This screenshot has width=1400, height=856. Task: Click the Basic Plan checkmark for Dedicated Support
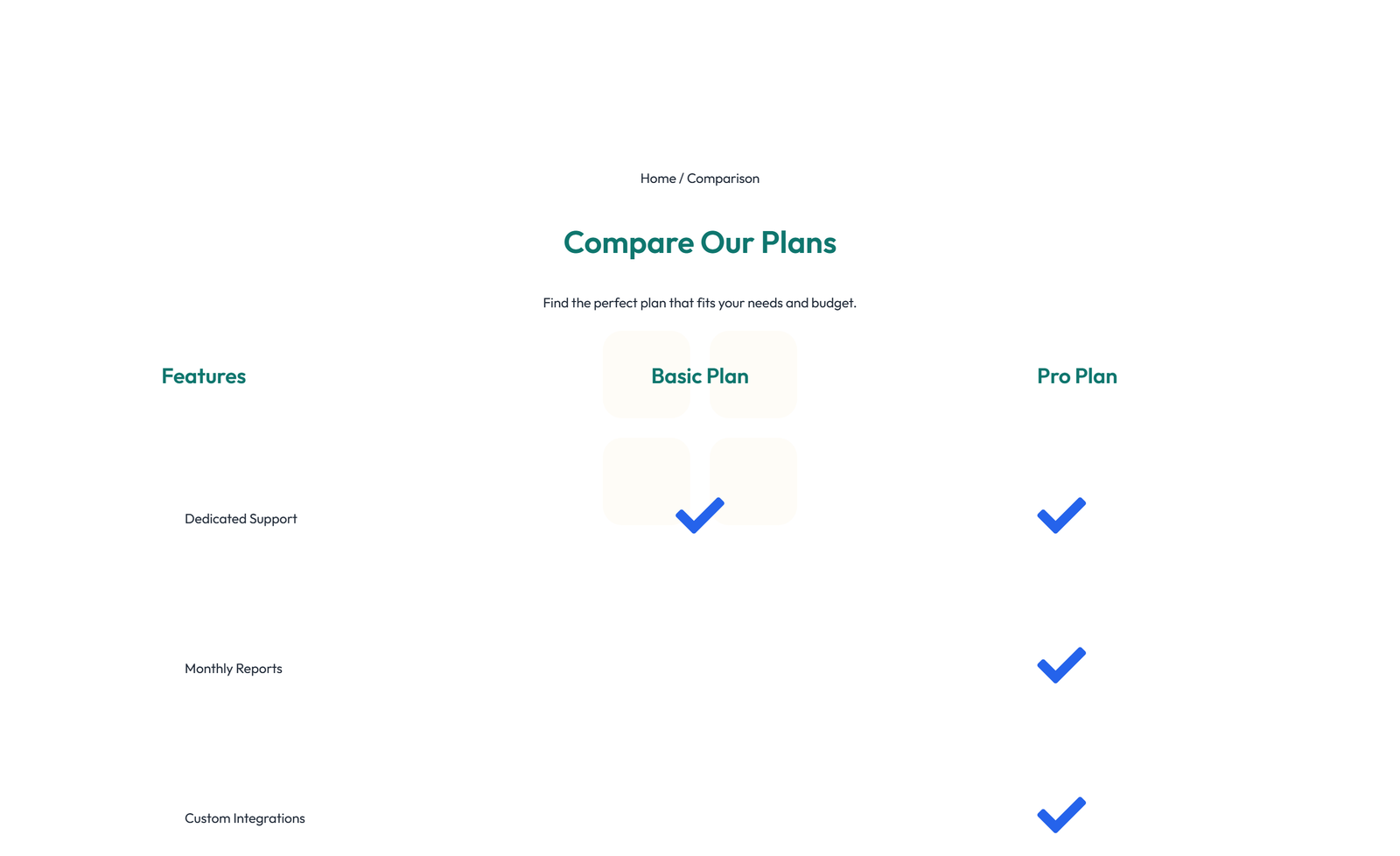pos(698,516)
